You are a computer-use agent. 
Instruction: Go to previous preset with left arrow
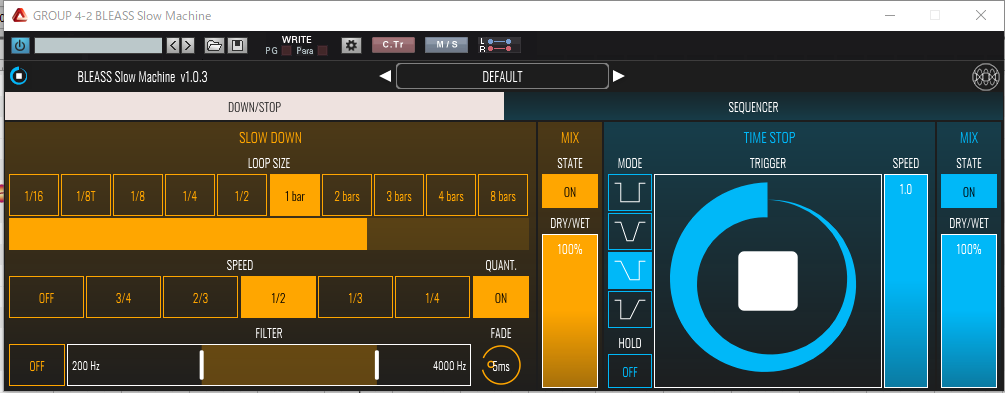click(385, 76)
